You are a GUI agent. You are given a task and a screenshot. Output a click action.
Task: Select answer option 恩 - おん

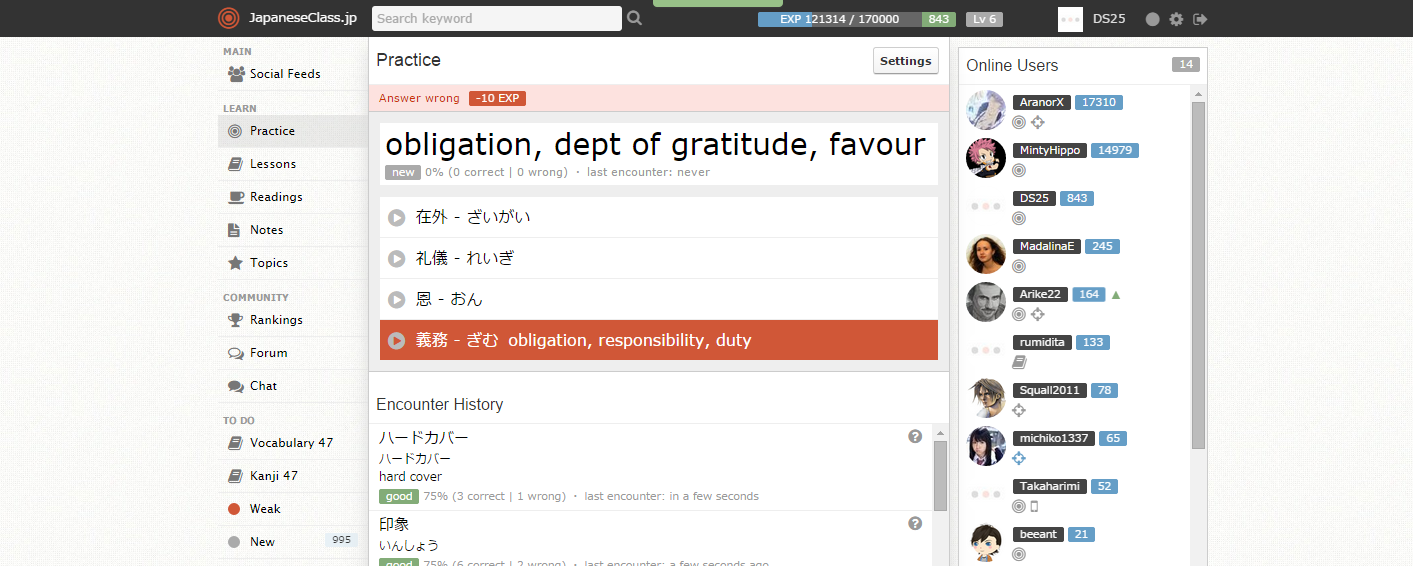(x=659, y=299)
